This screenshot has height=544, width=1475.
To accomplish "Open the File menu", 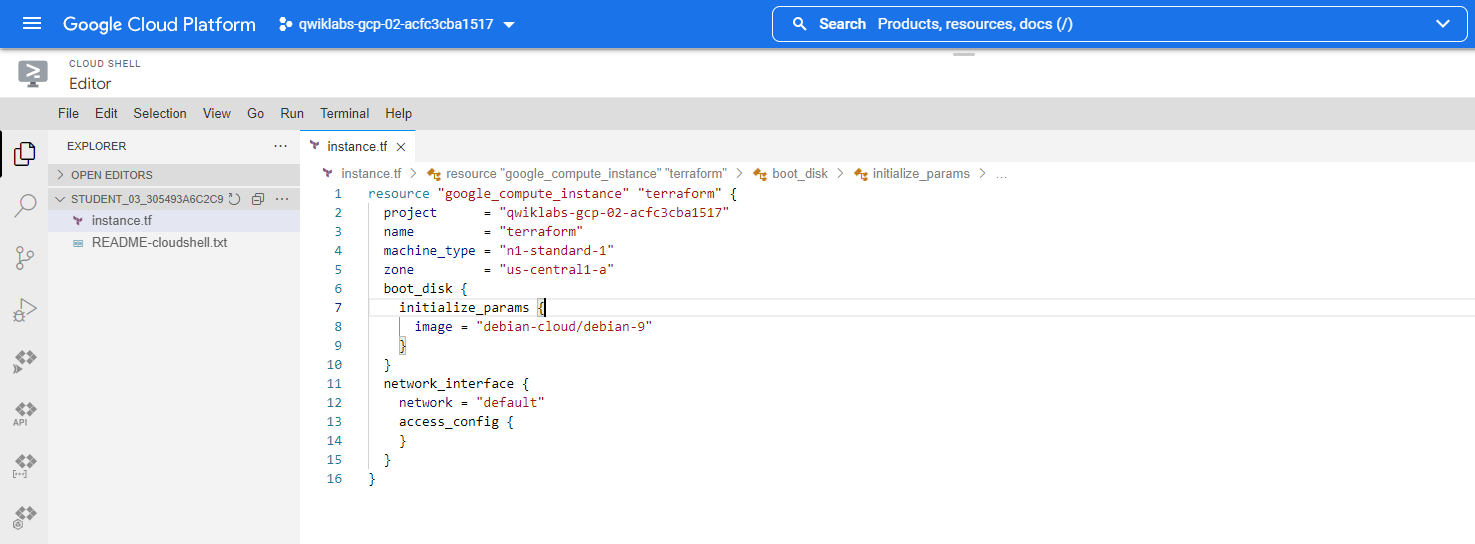I will (68, 113).
